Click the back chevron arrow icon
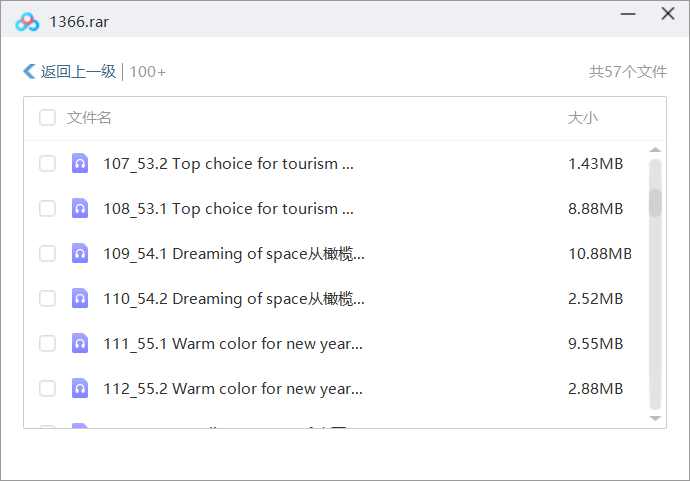 coord(29,72)
